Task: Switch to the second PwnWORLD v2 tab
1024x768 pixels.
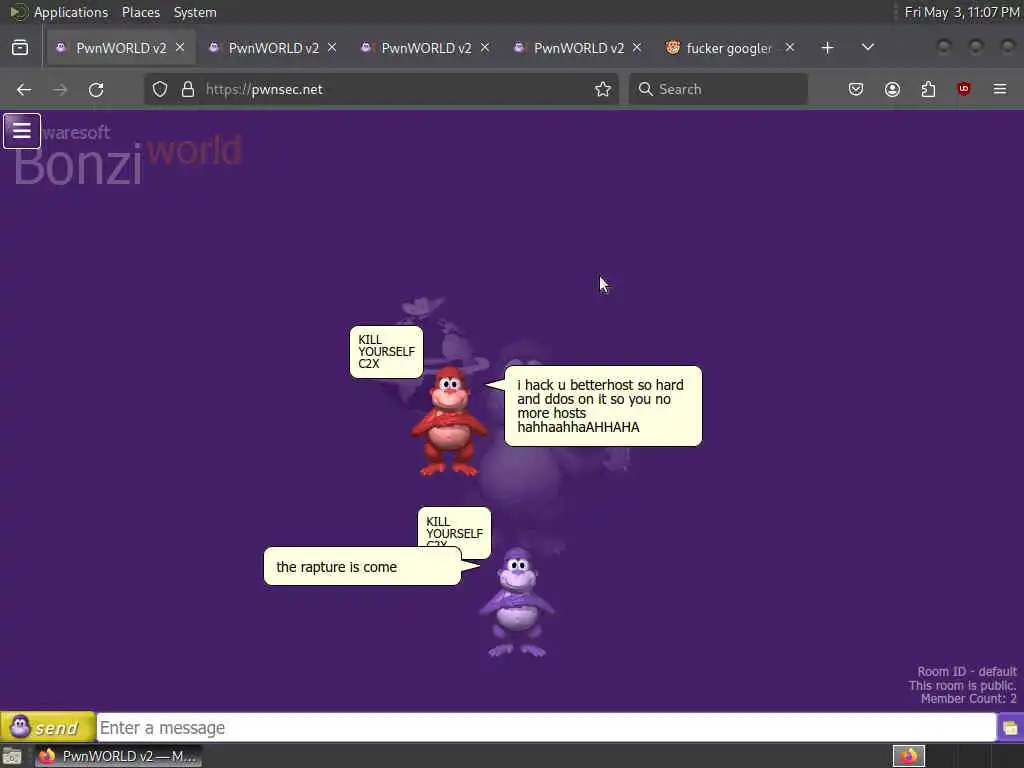Action: (273, 48)
